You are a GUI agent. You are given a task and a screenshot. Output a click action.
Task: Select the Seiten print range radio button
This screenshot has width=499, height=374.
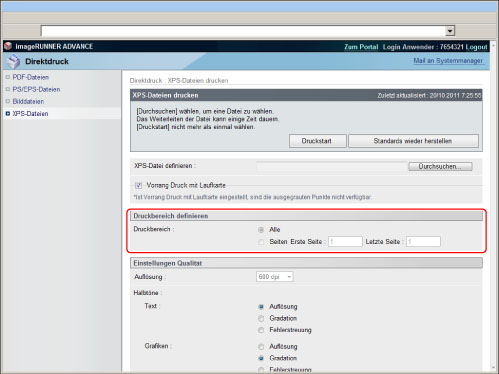click(261, 242)
